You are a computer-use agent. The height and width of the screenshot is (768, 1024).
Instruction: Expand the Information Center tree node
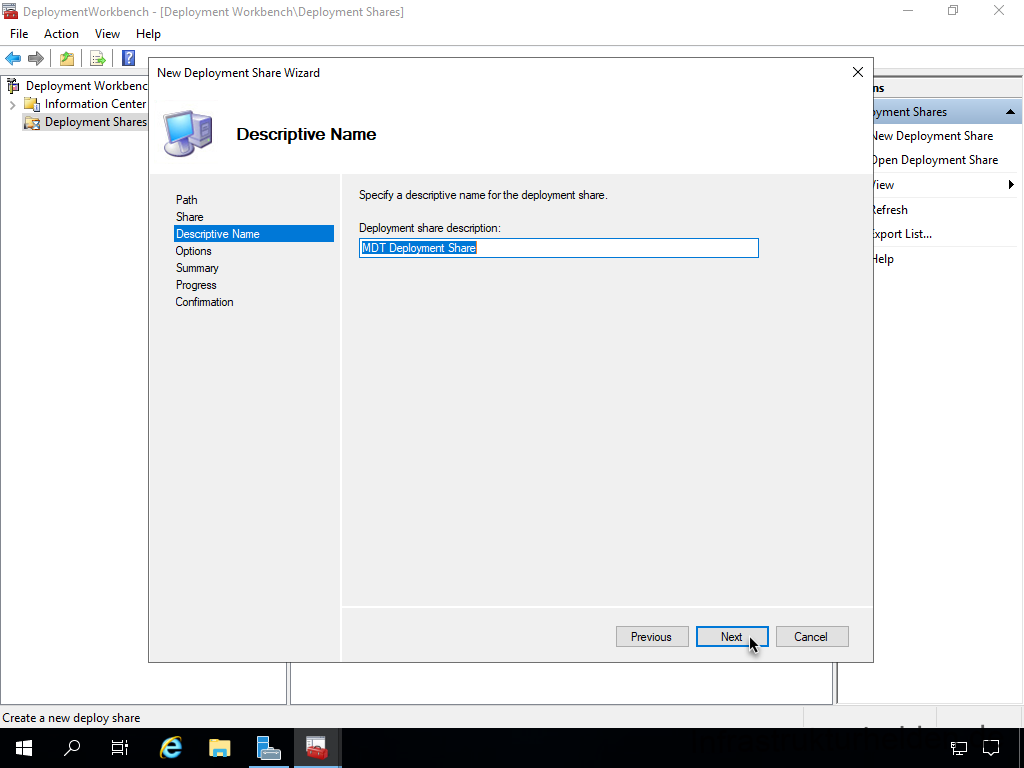tap(12, 104)
